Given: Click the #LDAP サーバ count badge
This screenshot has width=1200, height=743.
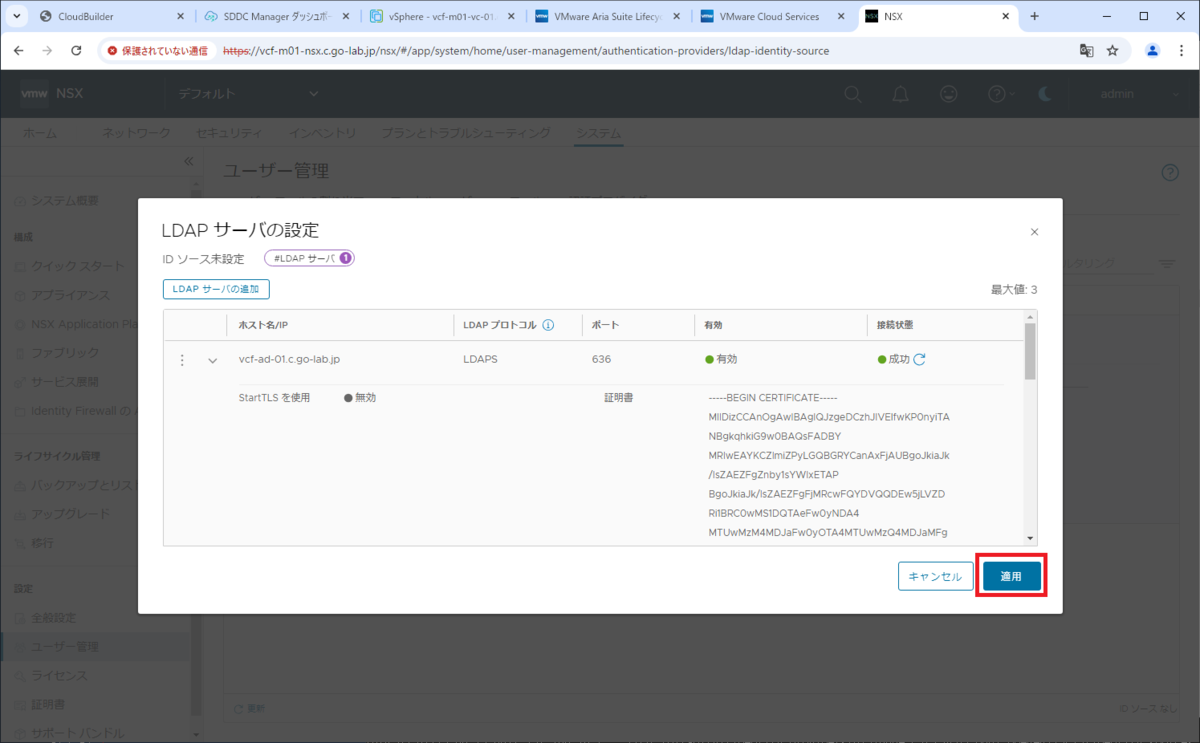Looking at the screenshot, I should click(x=310, y=258).
